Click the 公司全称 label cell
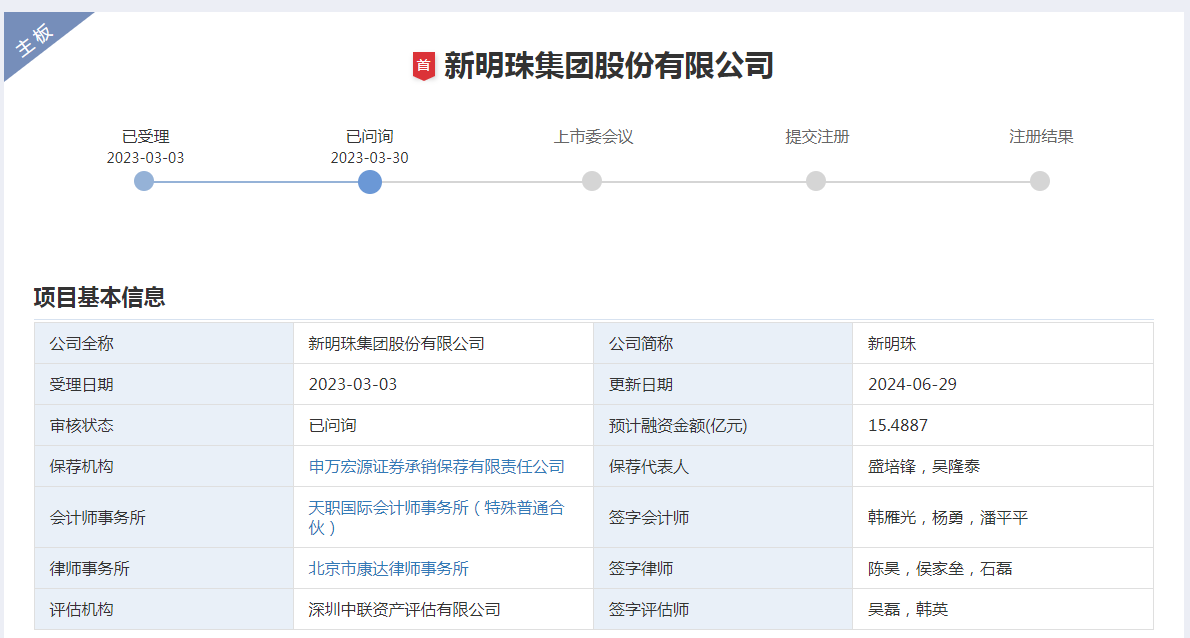Image resolution: width=1190 pixels, height=638 pixels. [164, 344]
